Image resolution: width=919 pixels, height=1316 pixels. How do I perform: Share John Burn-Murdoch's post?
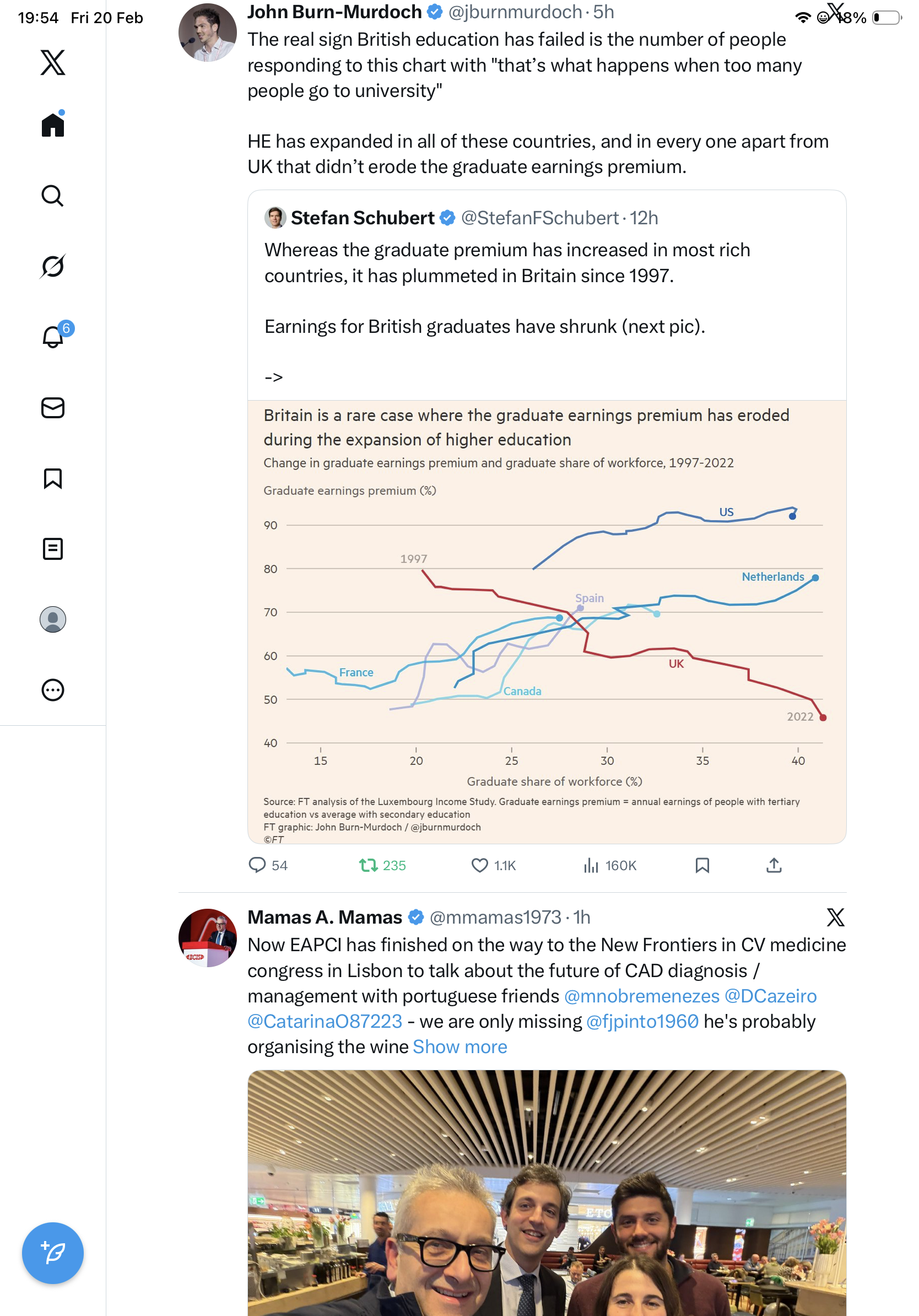point(774,865)
